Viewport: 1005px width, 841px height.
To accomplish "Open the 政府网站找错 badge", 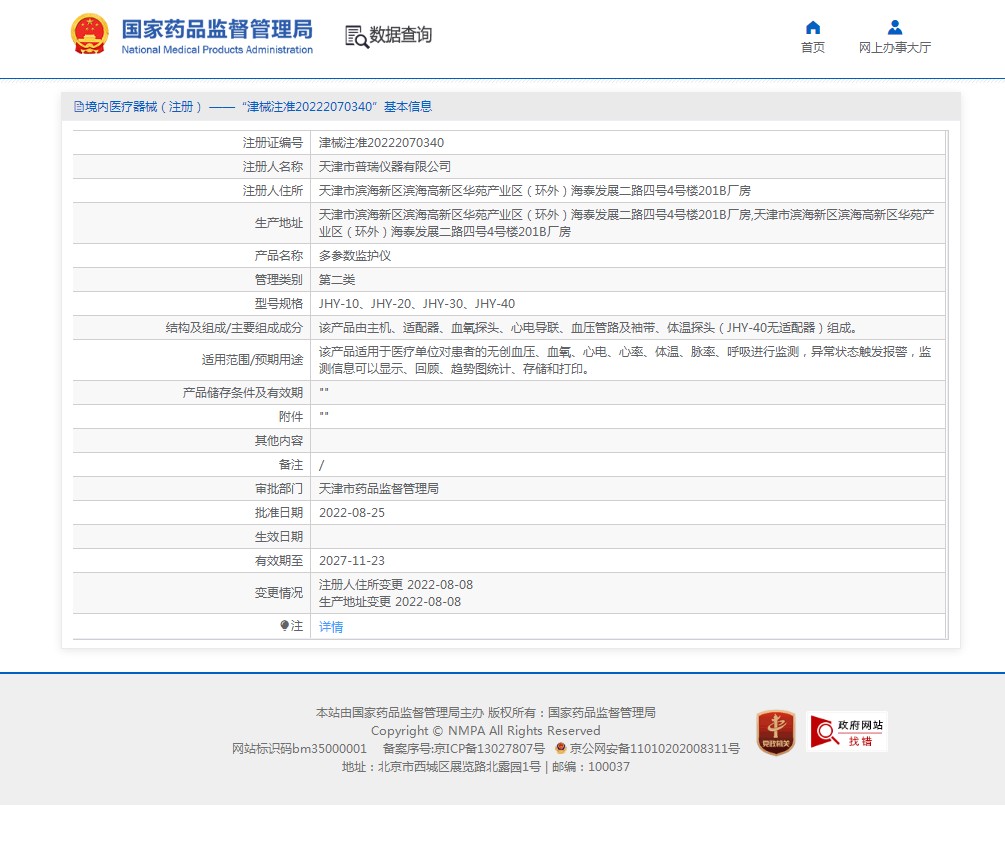I will click(847, 731).
